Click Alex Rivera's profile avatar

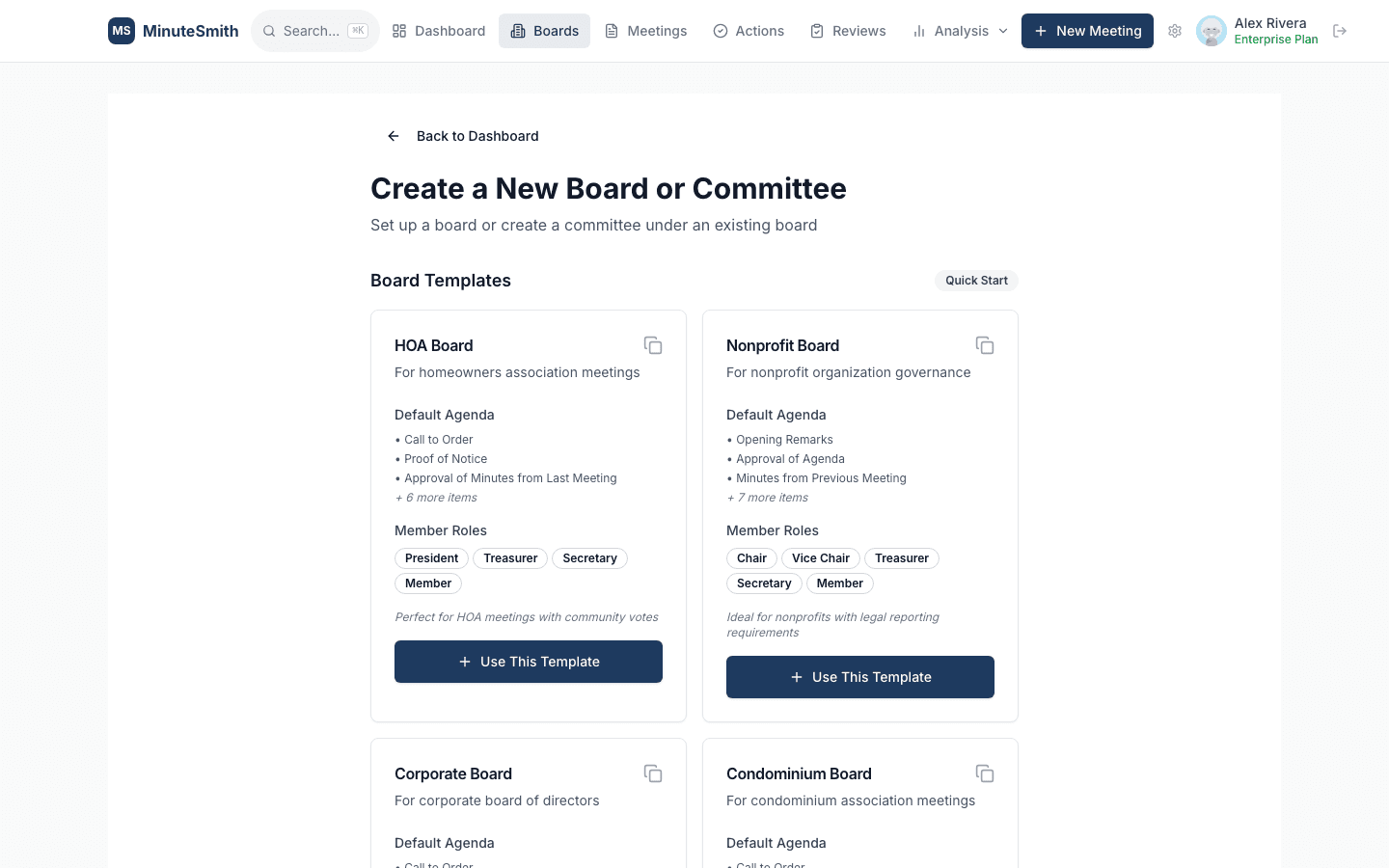point(1212,30)
